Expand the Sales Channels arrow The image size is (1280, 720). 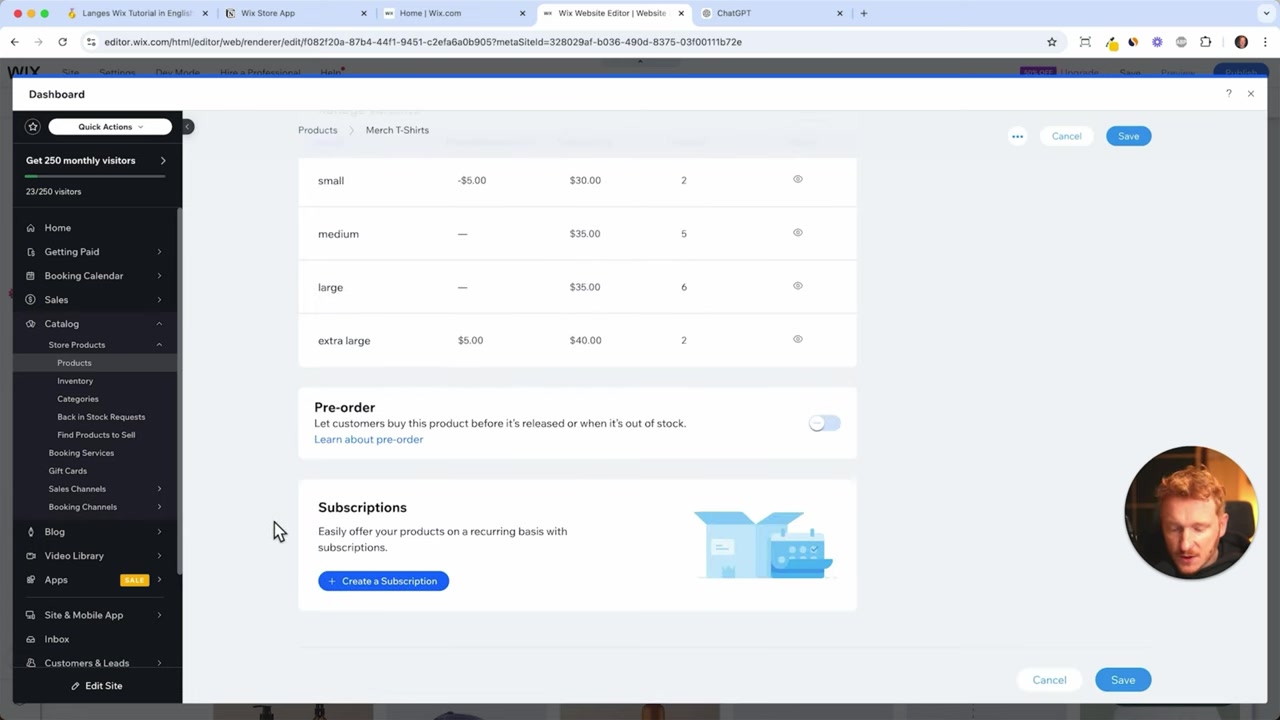[159, 489]
